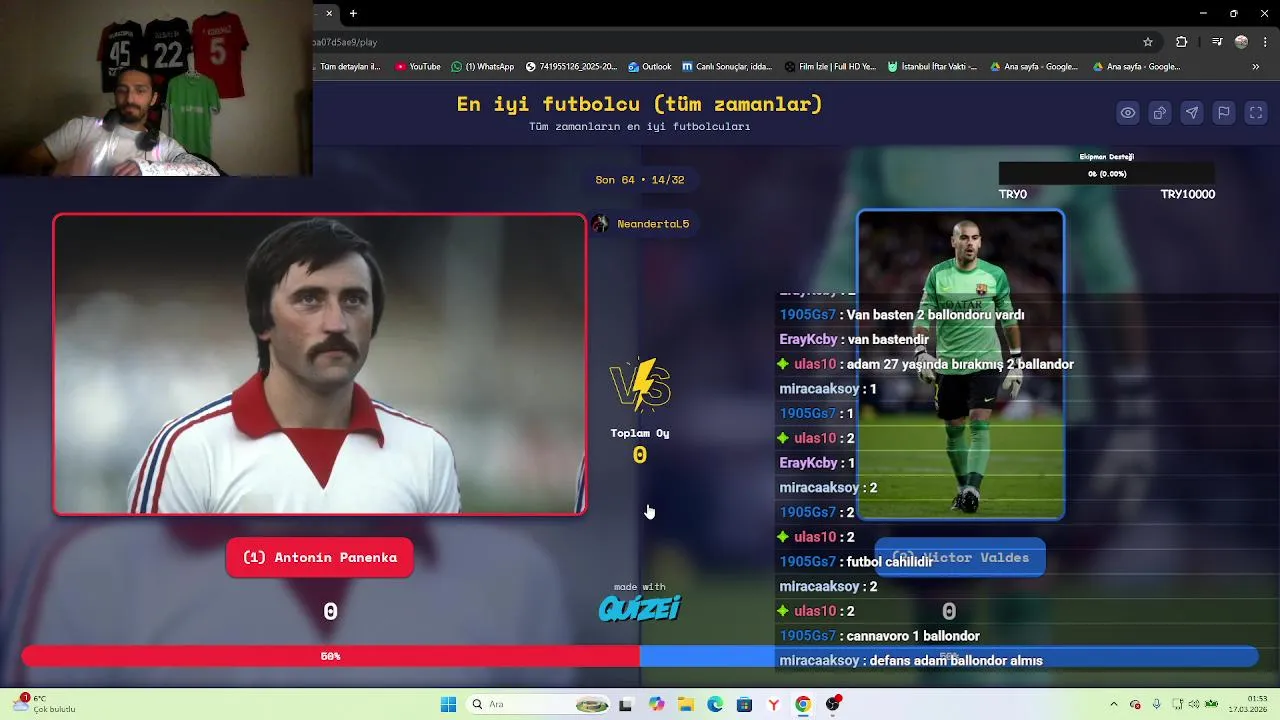Open the 741955126_2025 bookmark

(572, 67)
